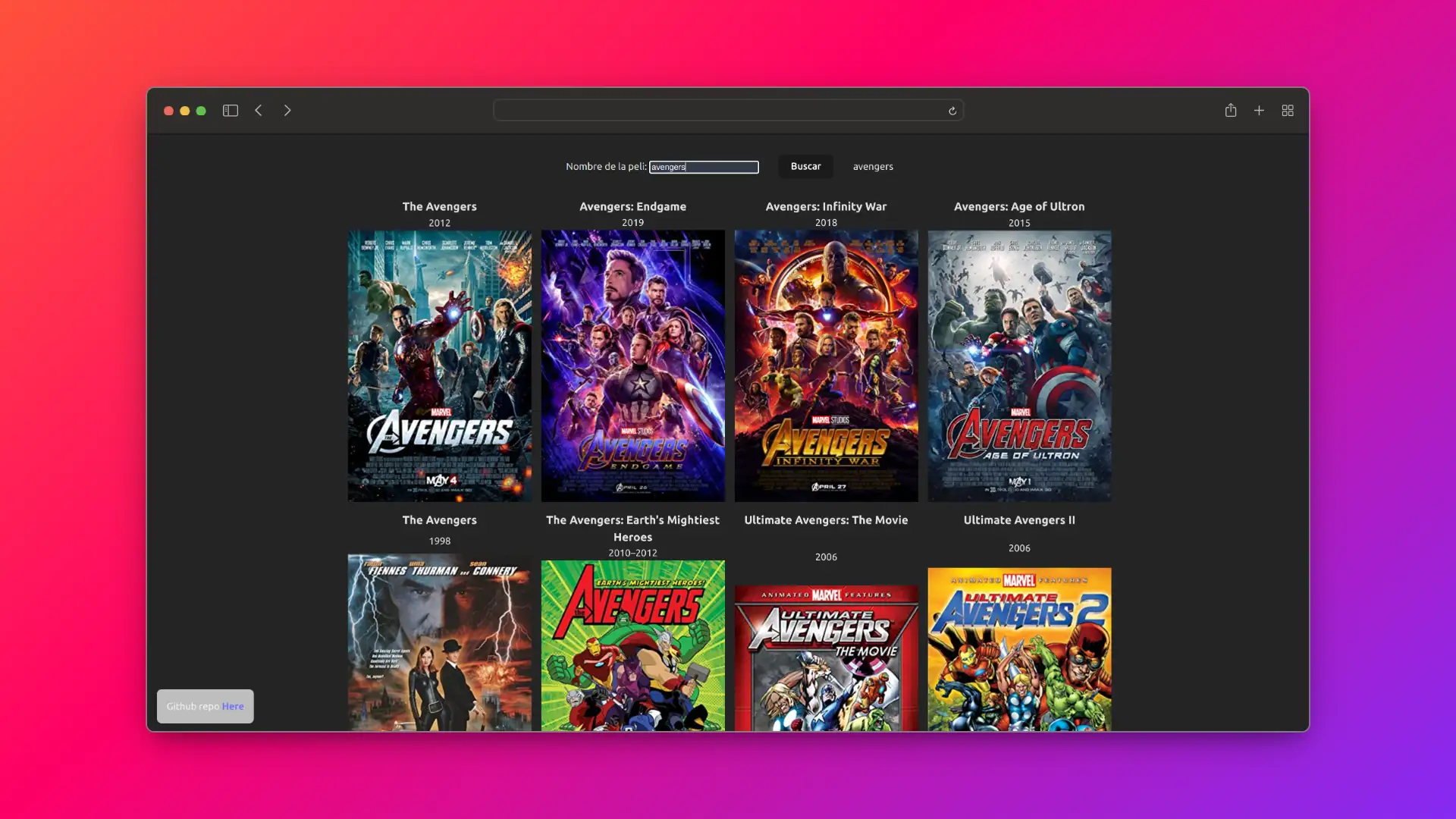Follow the Github repo Here link
The image size is (1456, 819).
coord(233,706)
